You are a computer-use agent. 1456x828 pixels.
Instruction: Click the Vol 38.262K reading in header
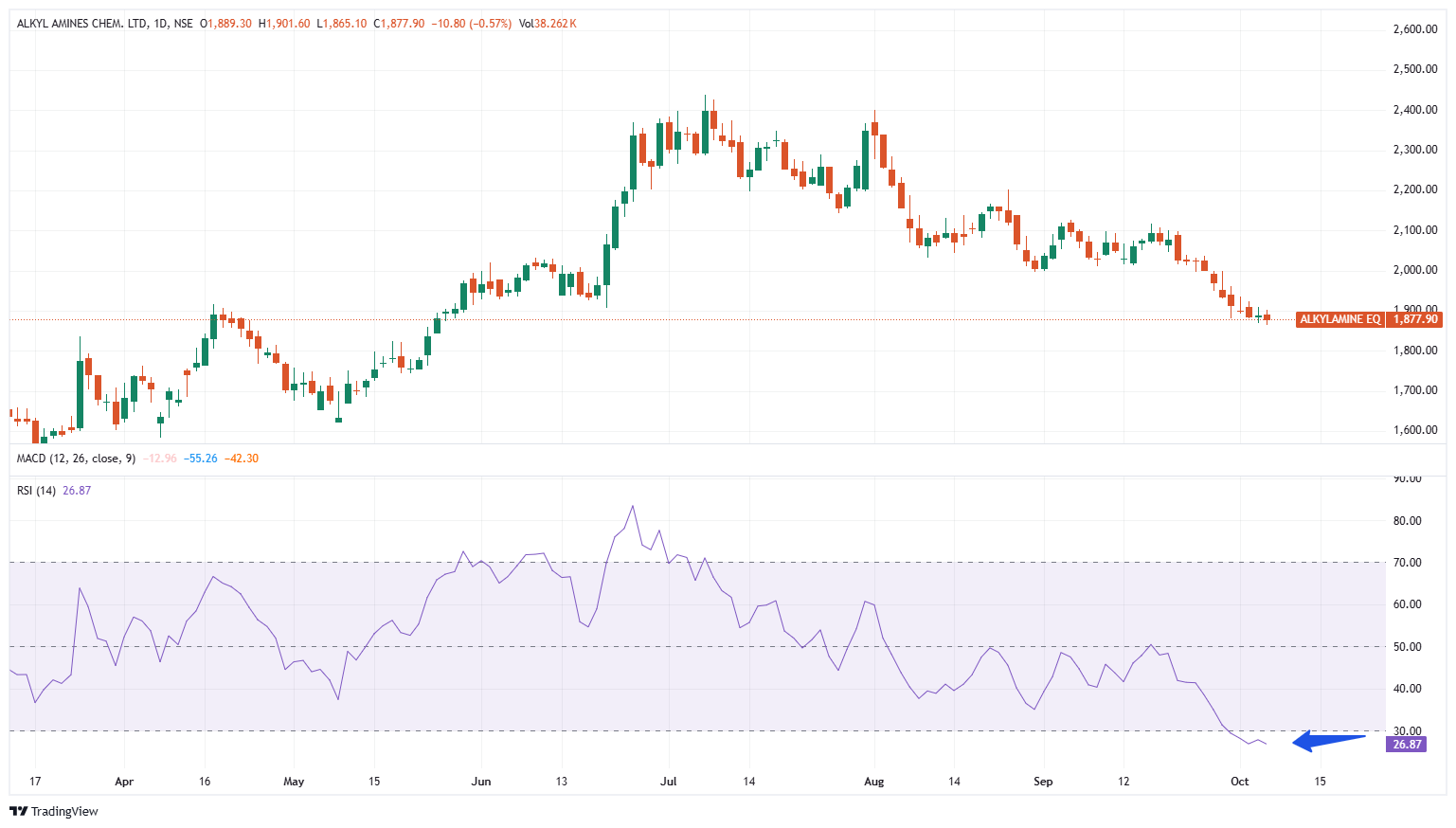click(x=548, y=24)
